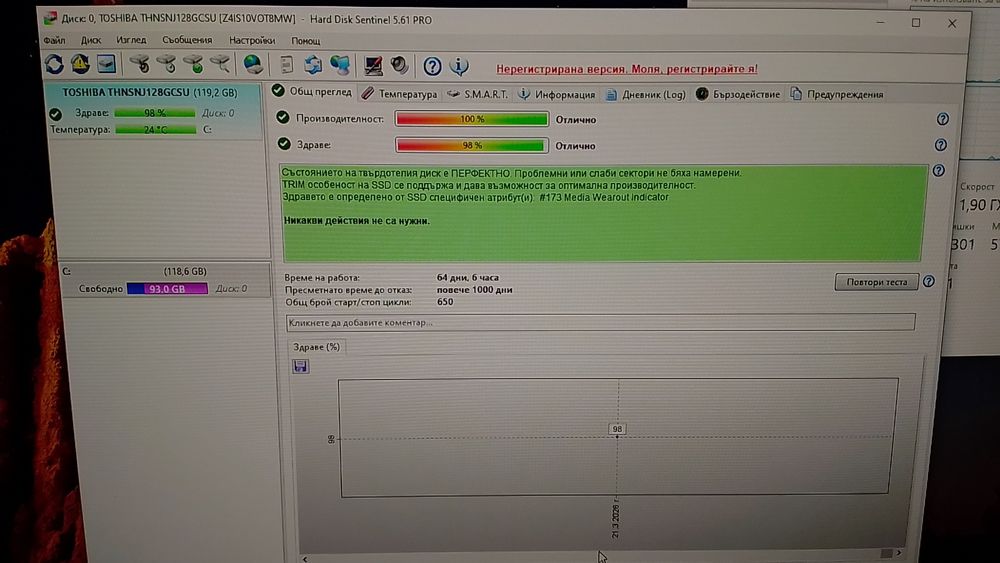The height and width of the screenshot is (563, 1000).
Task: Switch to the Температура tab
Action: (x=400, y=94)
